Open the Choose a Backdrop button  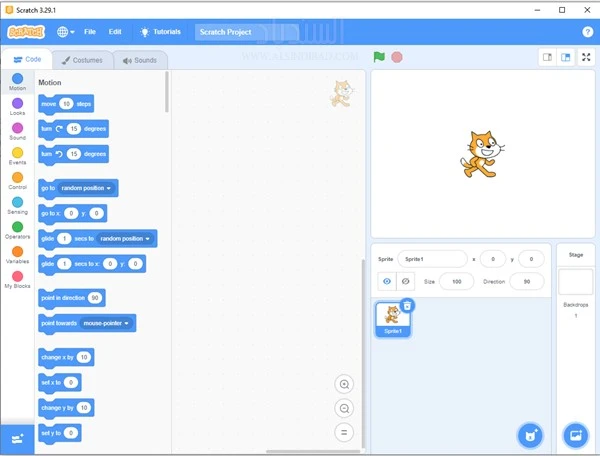(x=575, y=435)
